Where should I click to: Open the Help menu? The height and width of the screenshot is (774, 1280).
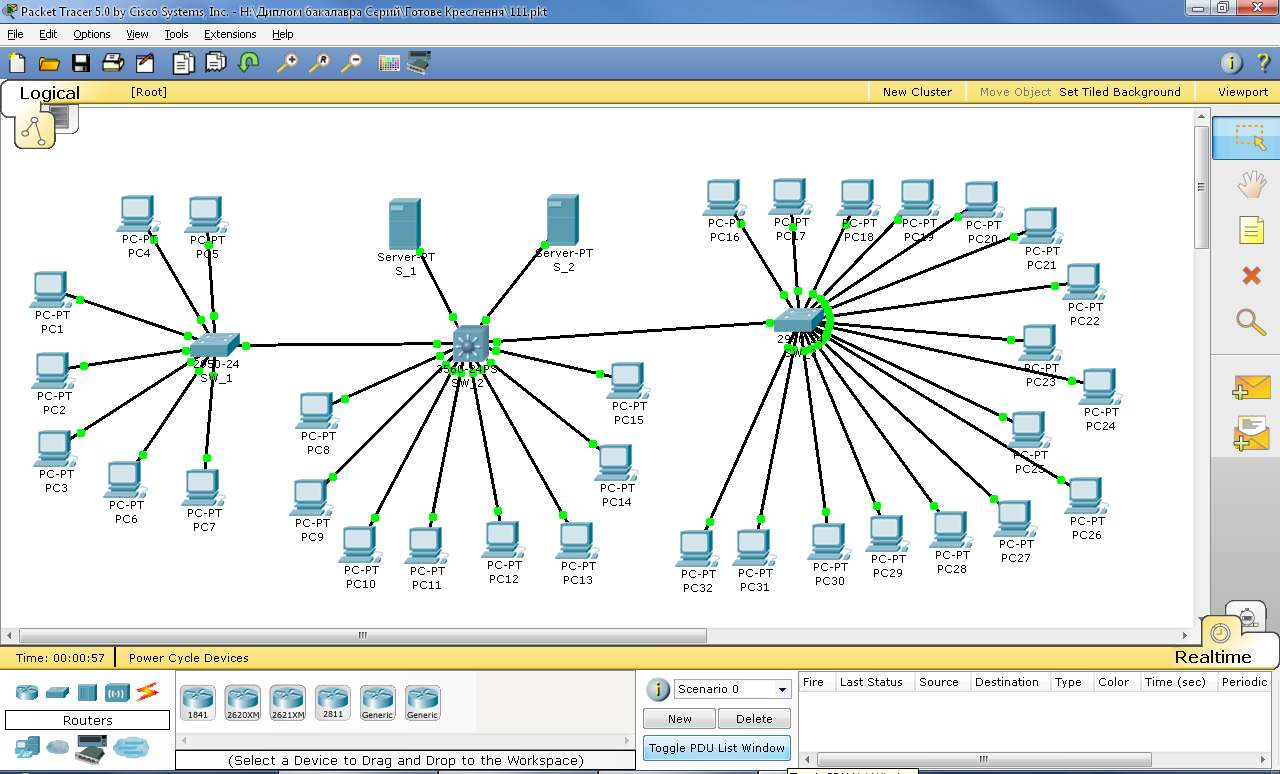tap(283, 34)
